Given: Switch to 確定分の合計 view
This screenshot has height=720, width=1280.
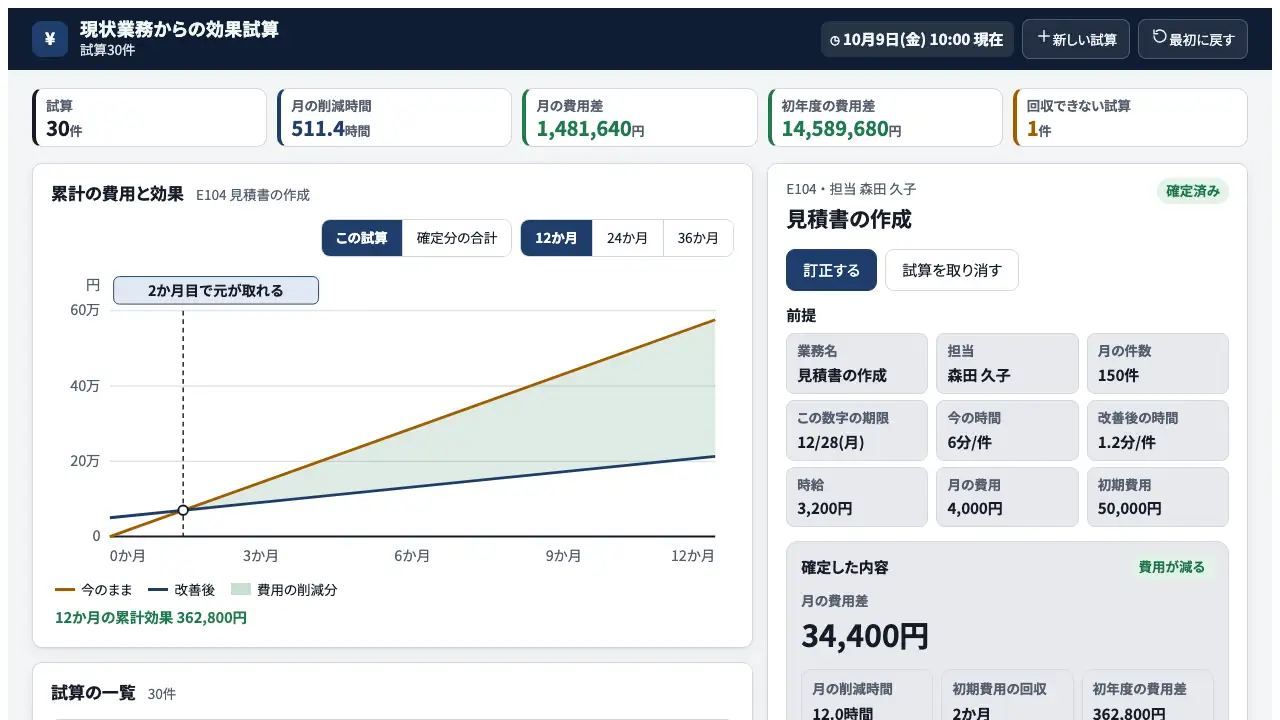Looking at the screenshot, I should point(457,238).
